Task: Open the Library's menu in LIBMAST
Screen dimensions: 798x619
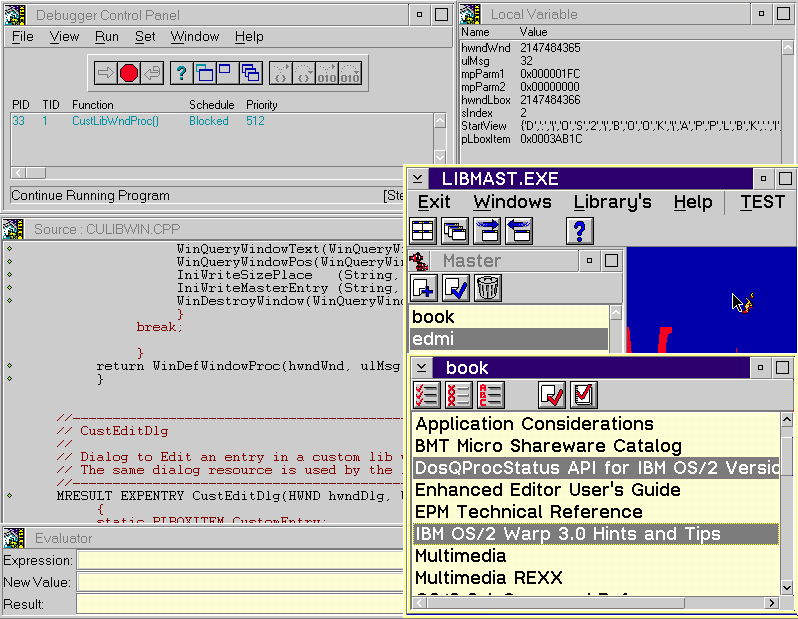Action: (612, 202)
